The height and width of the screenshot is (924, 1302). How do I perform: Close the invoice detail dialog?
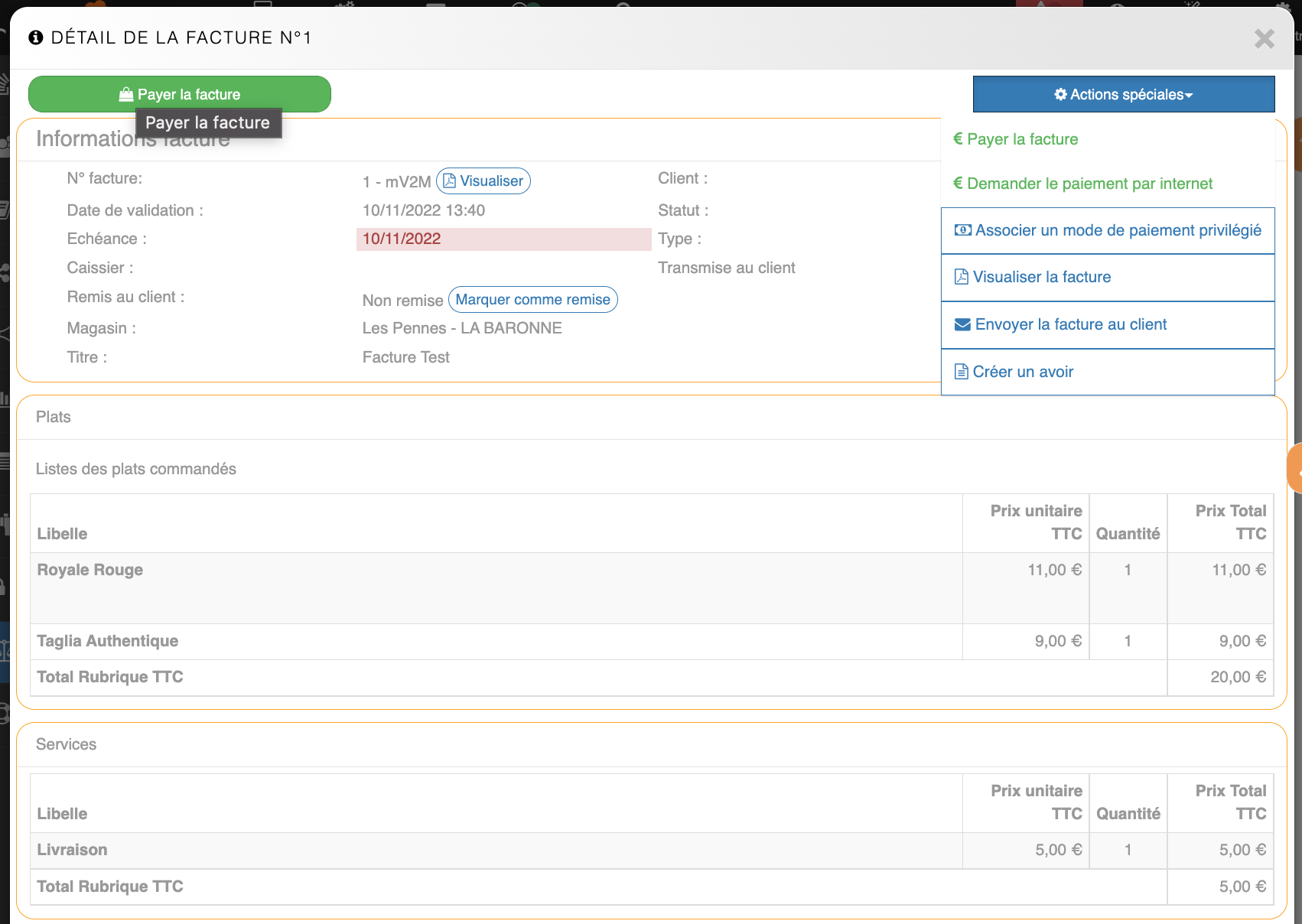coord(1264,39)
